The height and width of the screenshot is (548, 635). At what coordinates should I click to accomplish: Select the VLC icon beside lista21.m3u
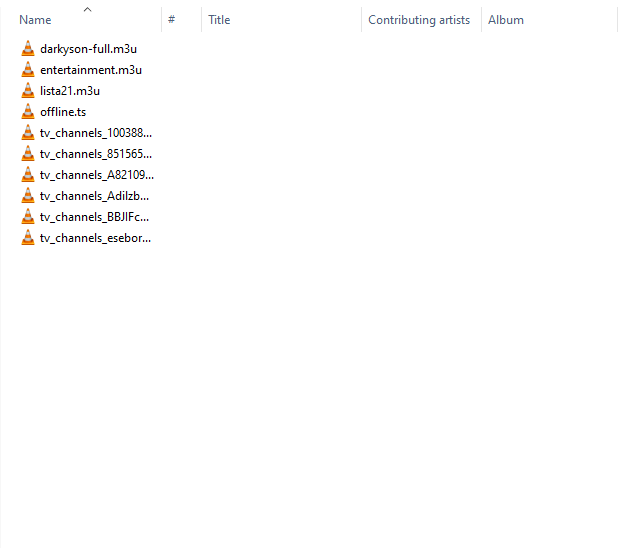coord(28,90)
